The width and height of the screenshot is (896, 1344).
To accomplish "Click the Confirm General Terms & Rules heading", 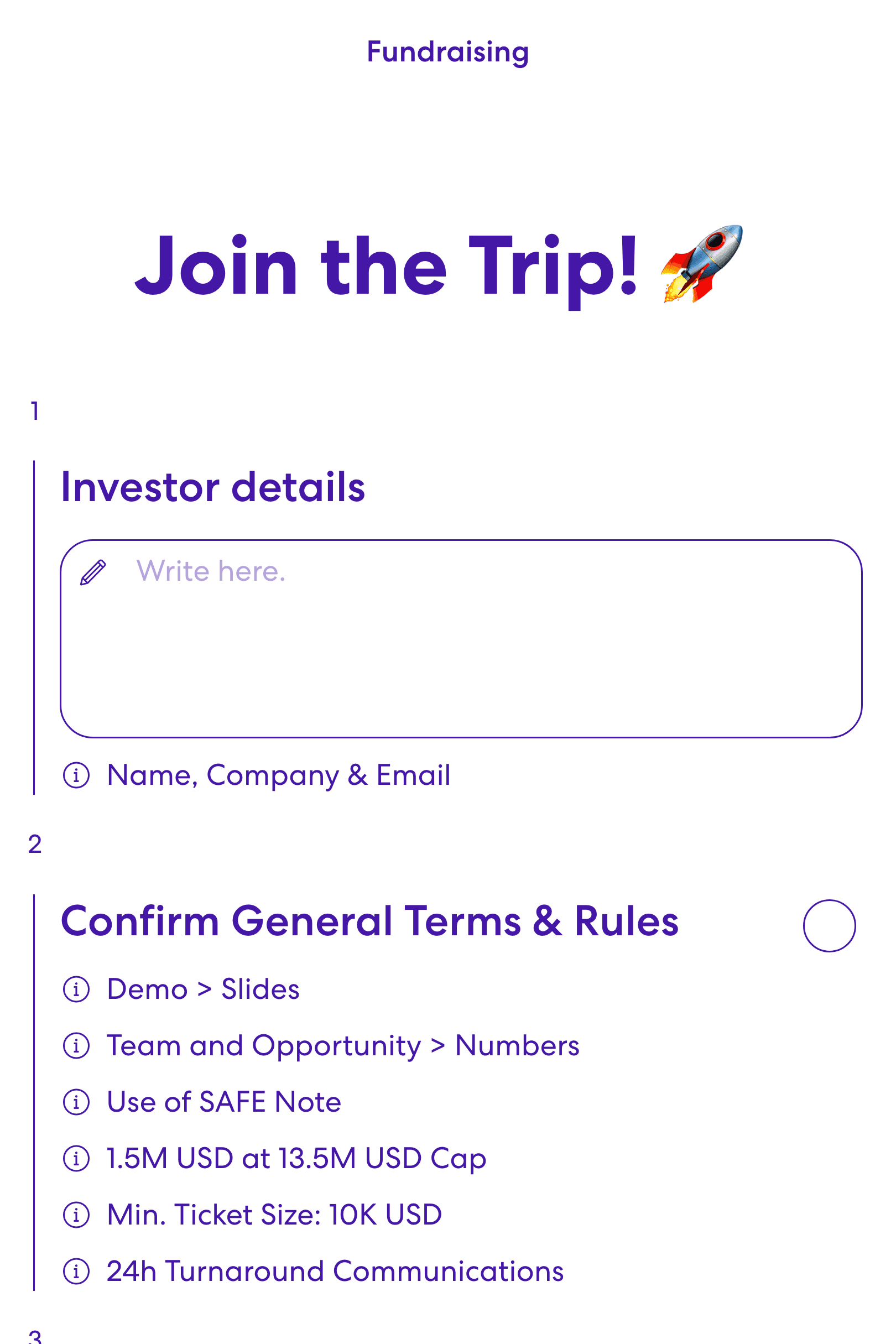I will click(x=369, y=921).
